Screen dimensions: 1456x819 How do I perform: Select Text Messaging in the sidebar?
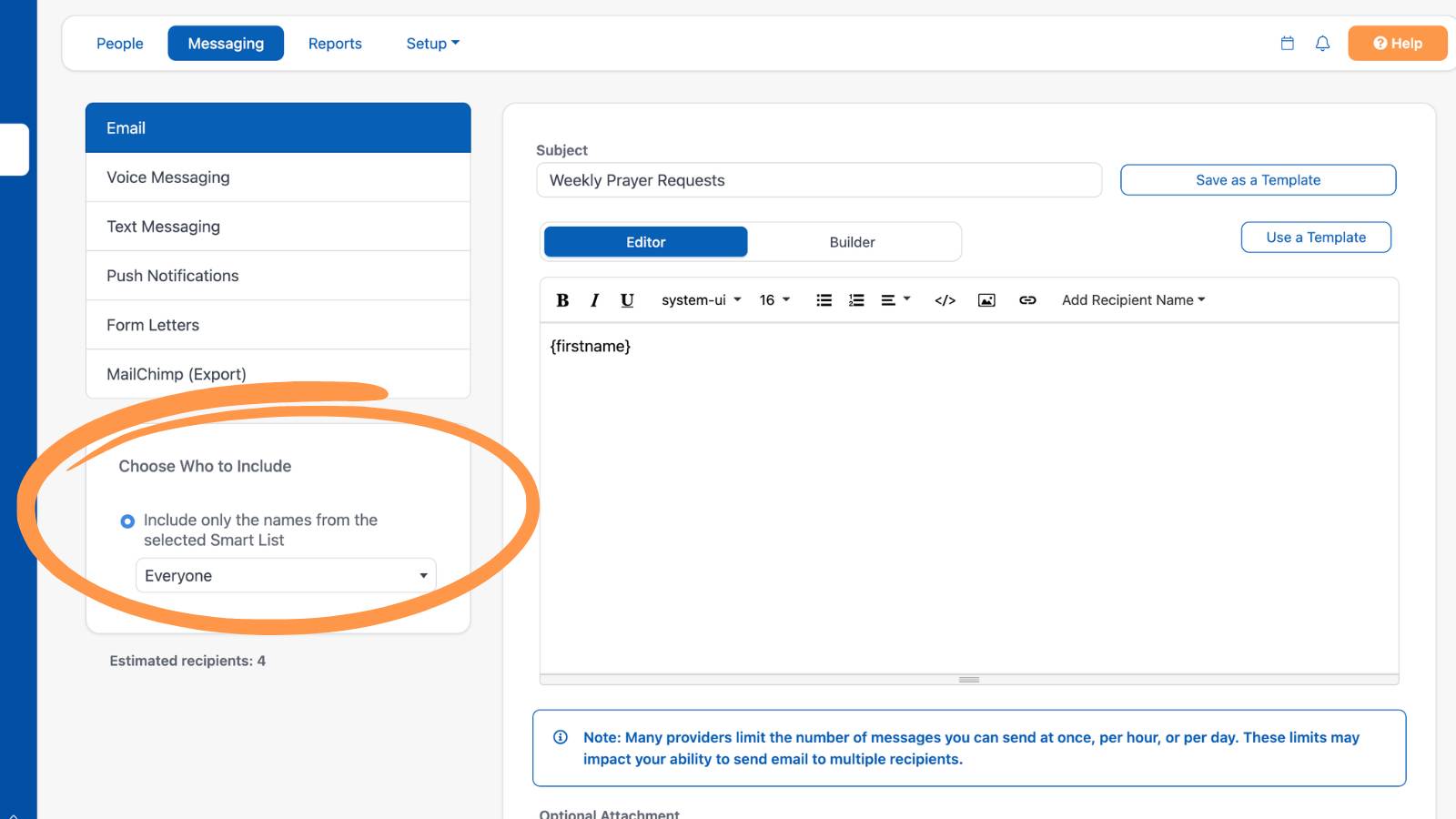pos(278,227)
